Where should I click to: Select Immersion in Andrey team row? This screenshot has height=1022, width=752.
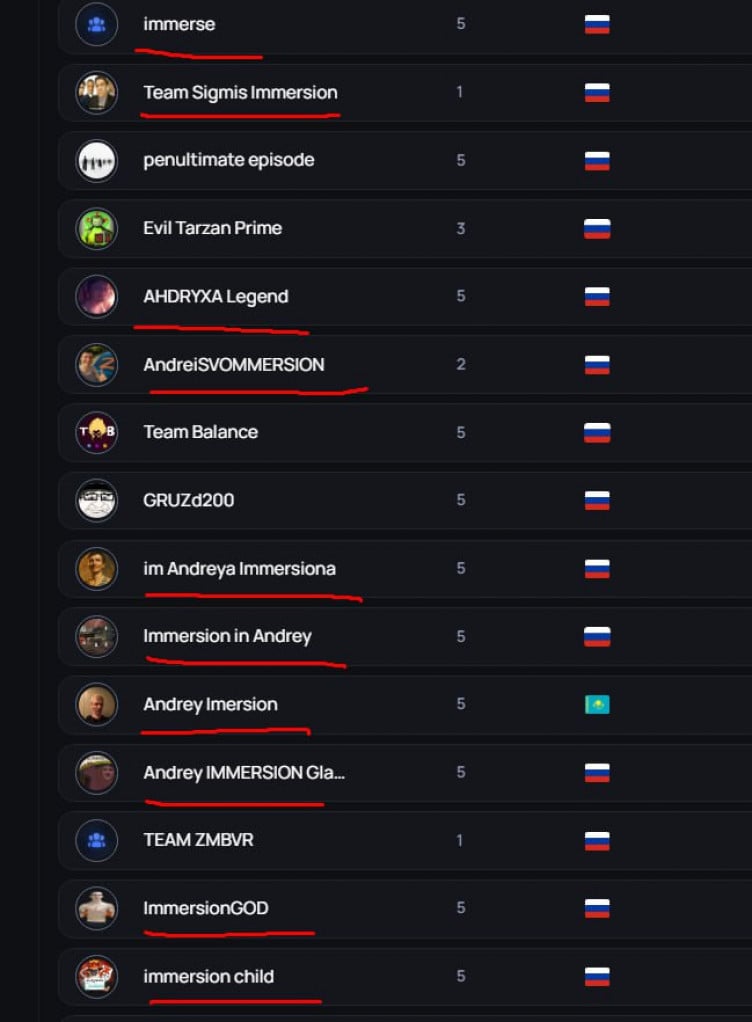(x=405, y=636)
